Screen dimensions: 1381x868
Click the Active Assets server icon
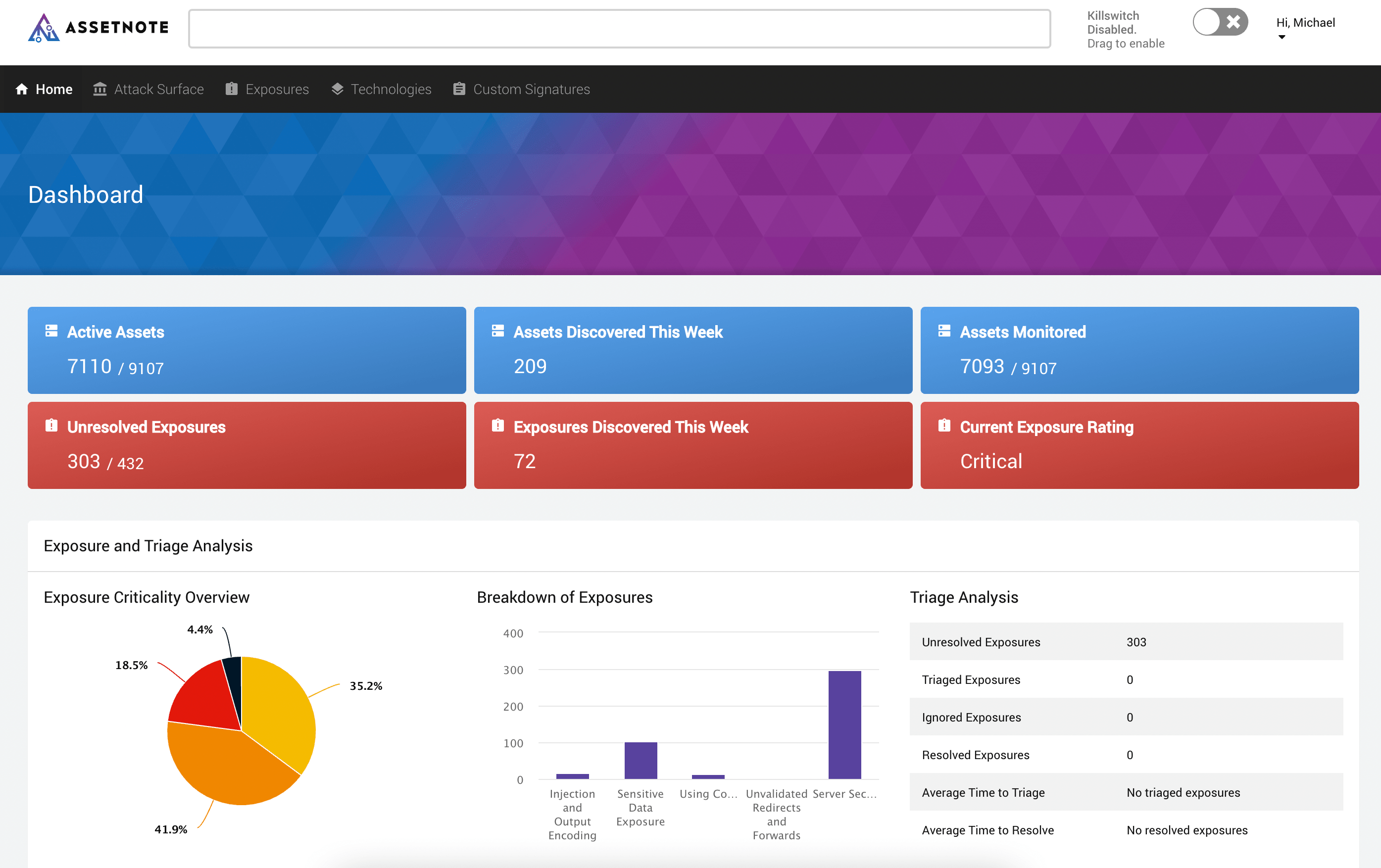coord(51,331)
